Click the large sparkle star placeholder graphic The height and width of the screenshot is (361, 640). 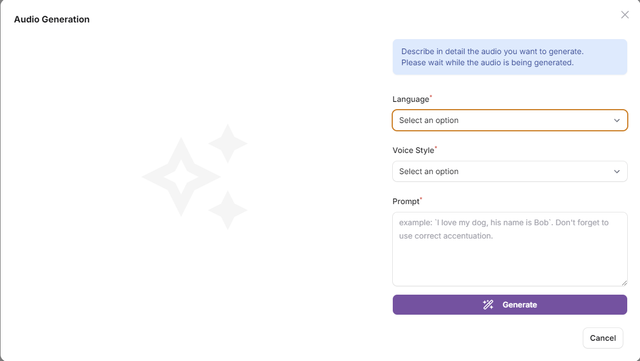coord(181,177)
